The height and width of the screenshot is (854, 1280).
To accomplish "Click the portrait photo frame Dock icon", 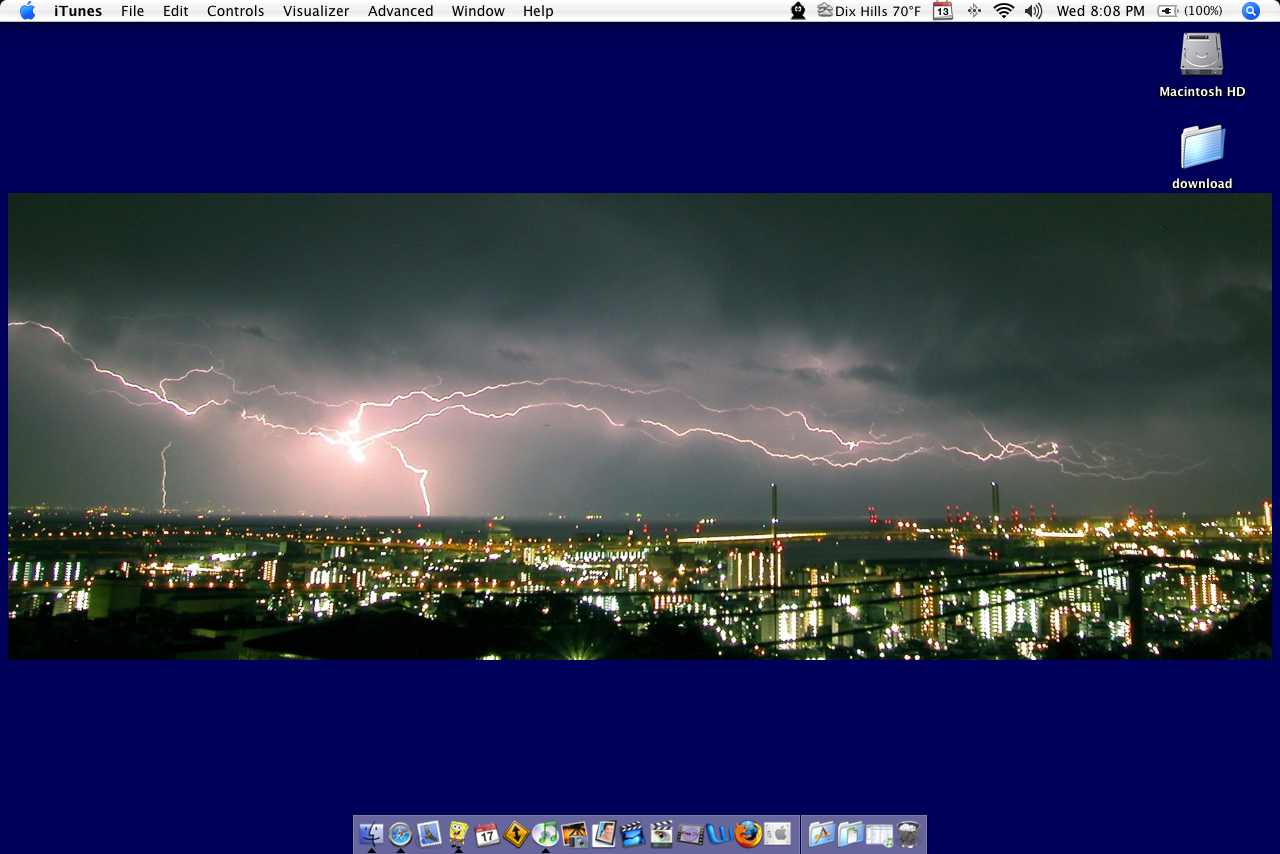I will coord(604,833).
